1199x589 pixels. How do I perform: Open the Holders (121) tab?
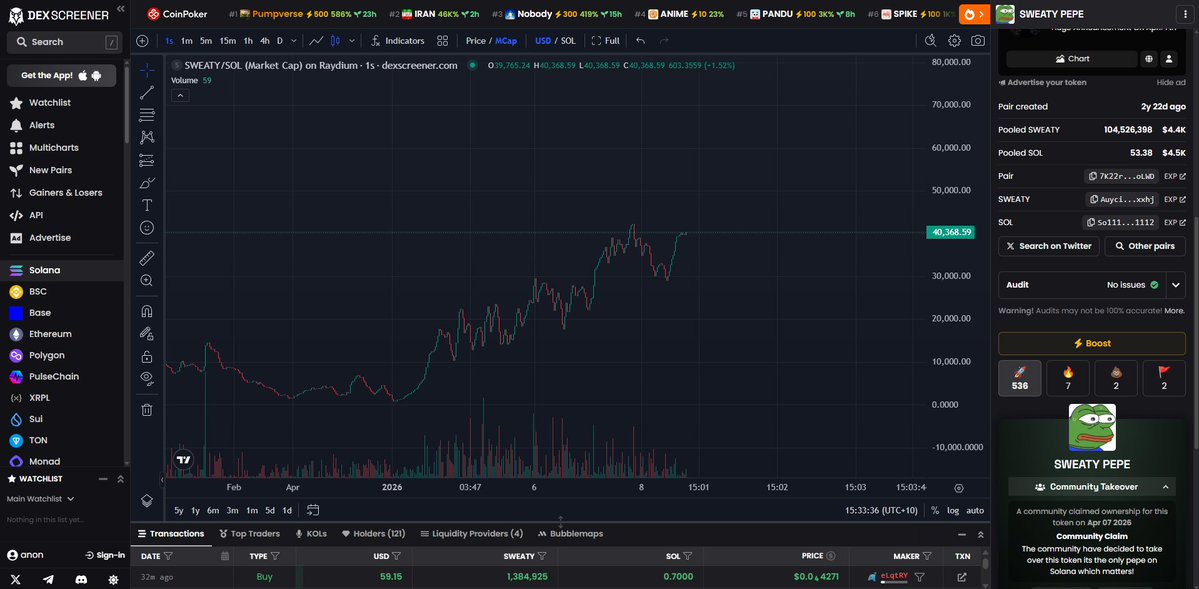(x=373, y=533)
